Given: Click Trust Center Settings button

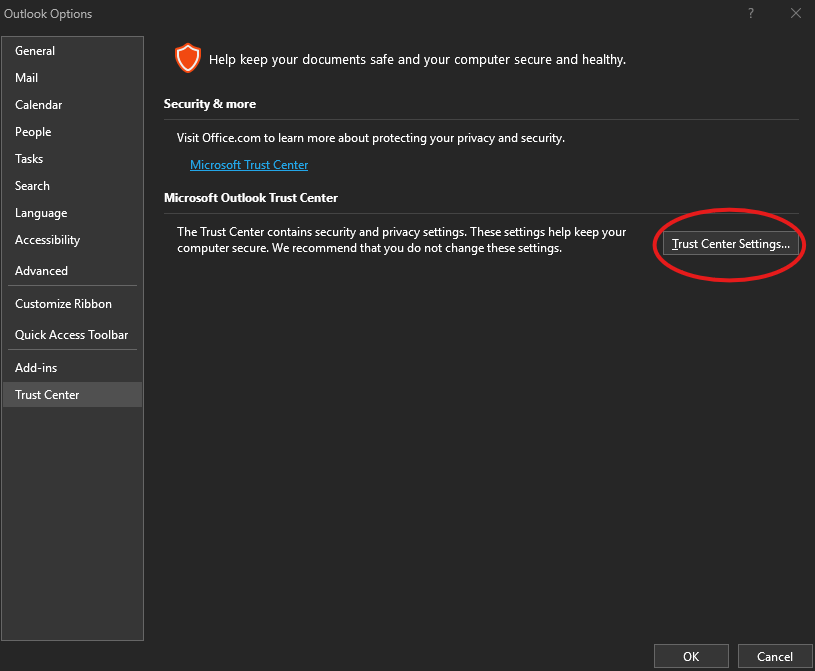Looking at the screenshot, I should click(x=729, y=243).
